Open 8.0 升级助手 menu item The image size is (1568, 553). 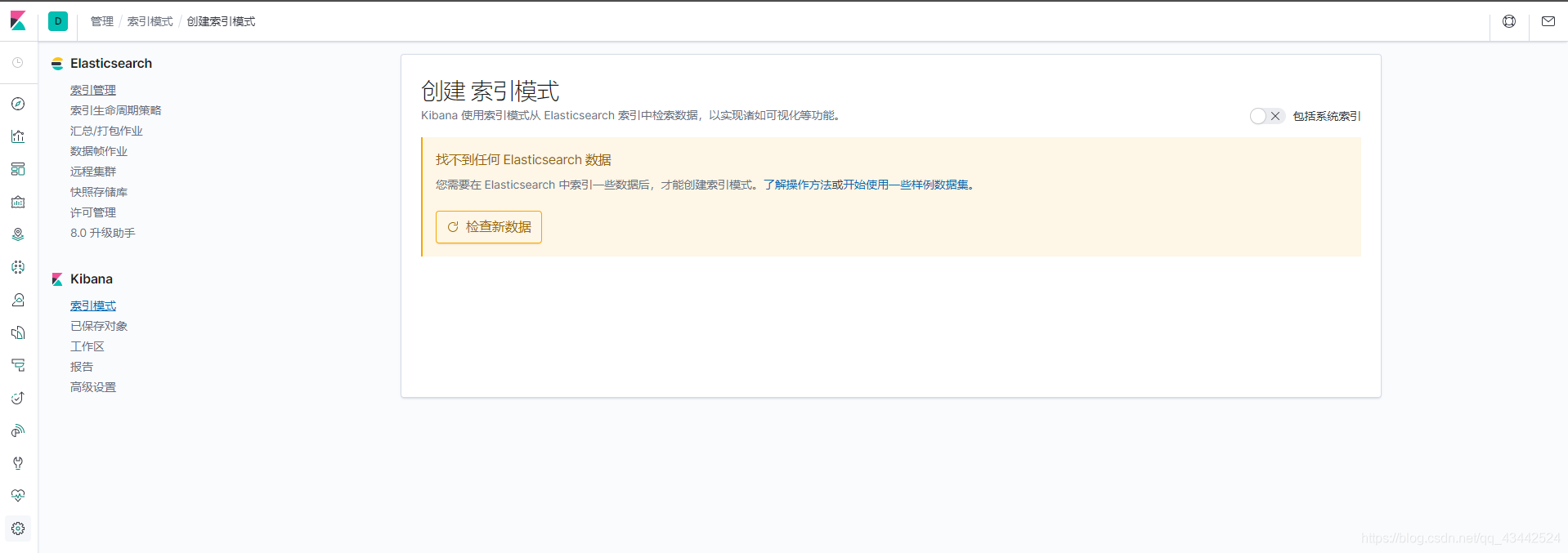tap(103, 233)
